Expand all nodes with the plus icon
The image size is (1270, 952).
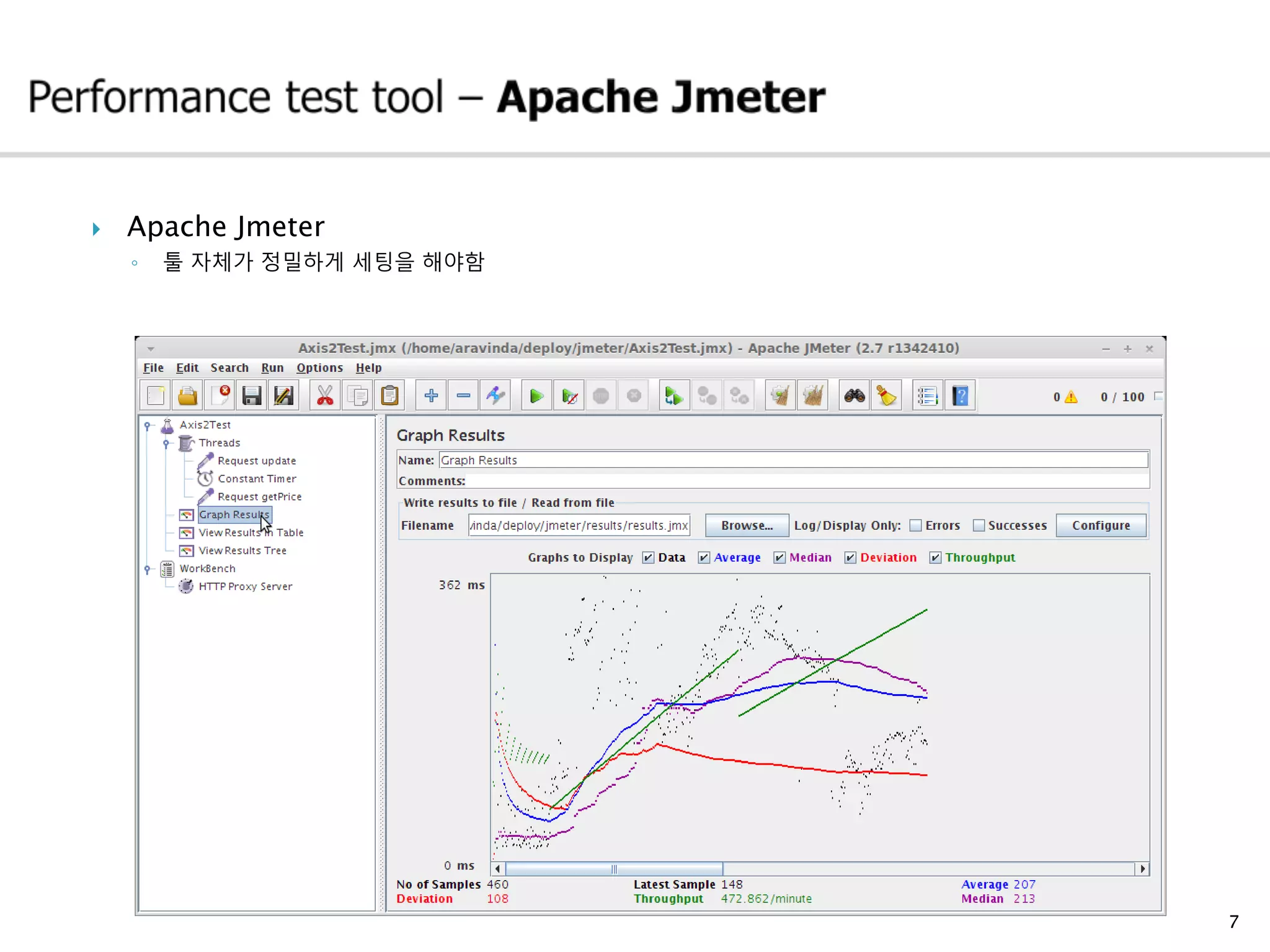(431, 395)
